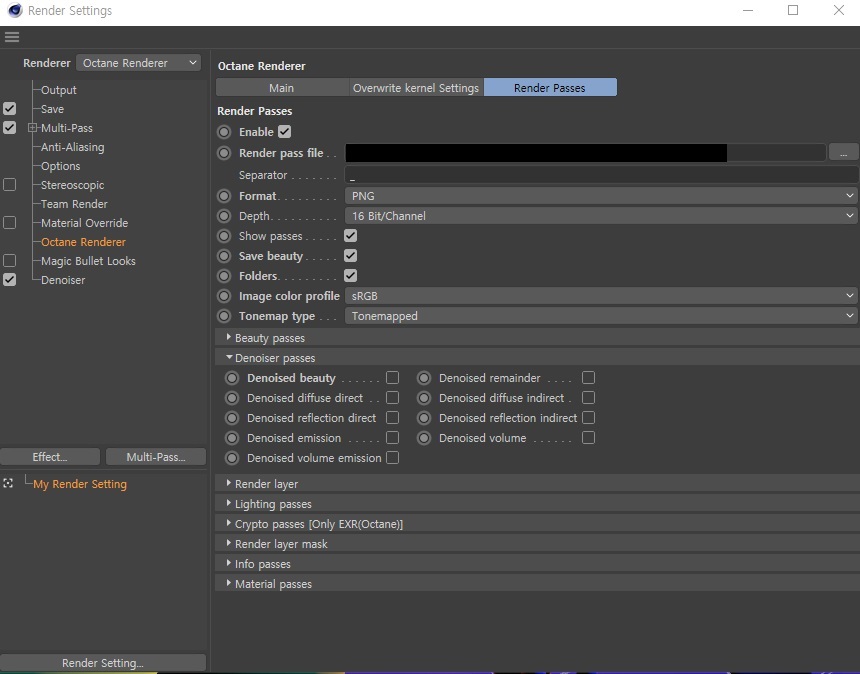Click the active render setting icon beside My Render Setting
860x674 pixels.
pyautogui.click(x=8, y=483)
